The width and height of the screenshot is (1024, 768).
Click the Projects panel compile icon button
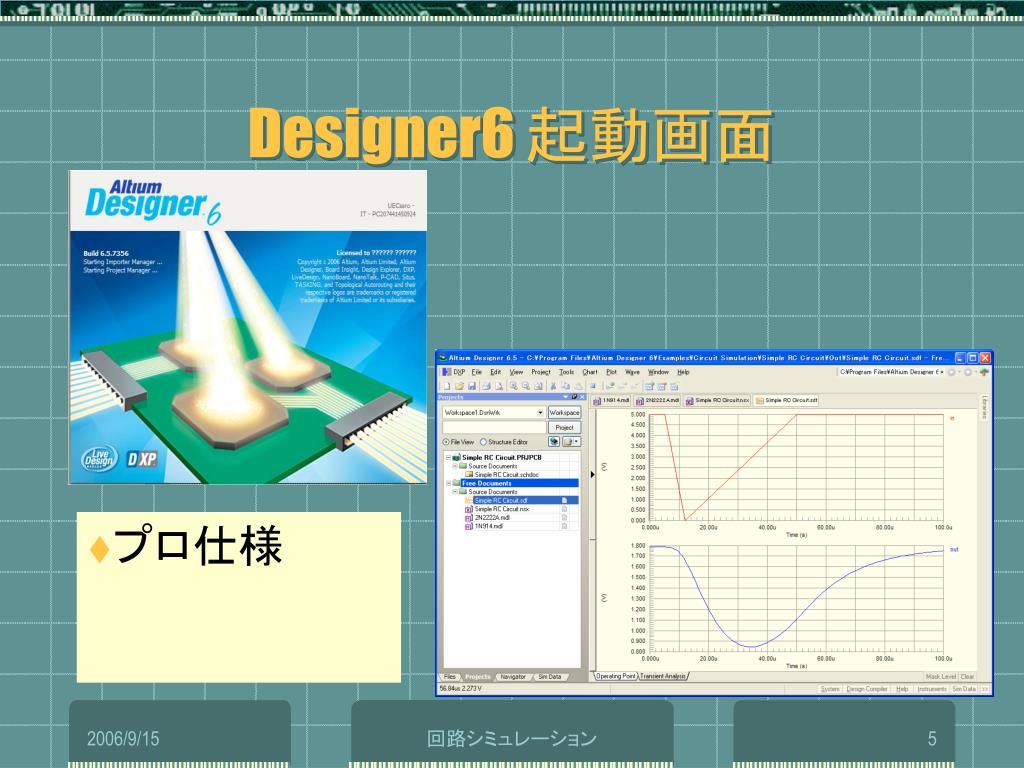(554, 441)
